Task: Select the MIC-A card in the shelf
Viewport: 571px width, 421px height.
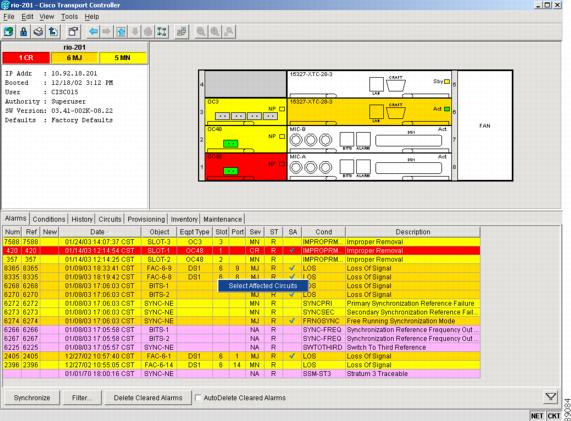Action: (x=369, y=167)
